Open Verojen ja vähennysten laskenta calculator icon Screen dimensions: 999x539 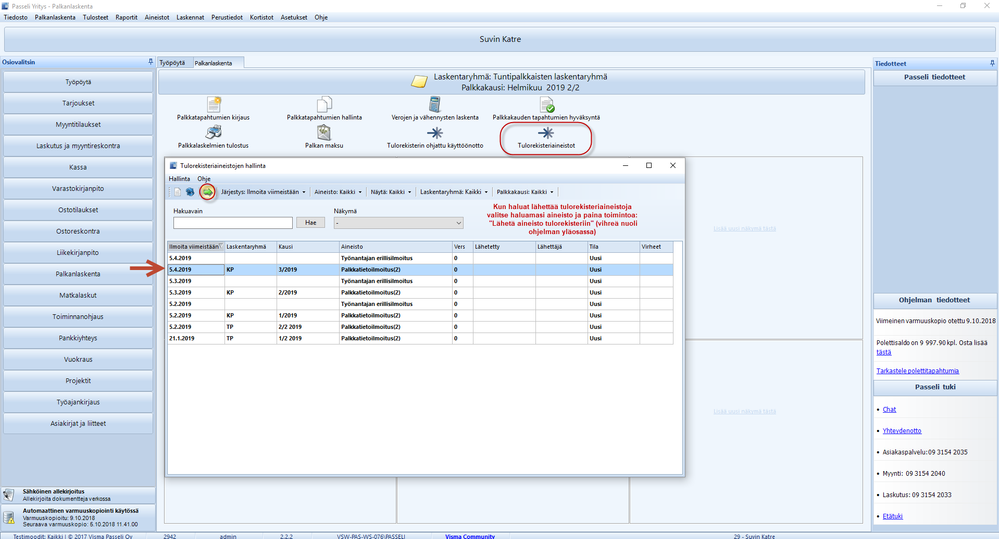435,104
